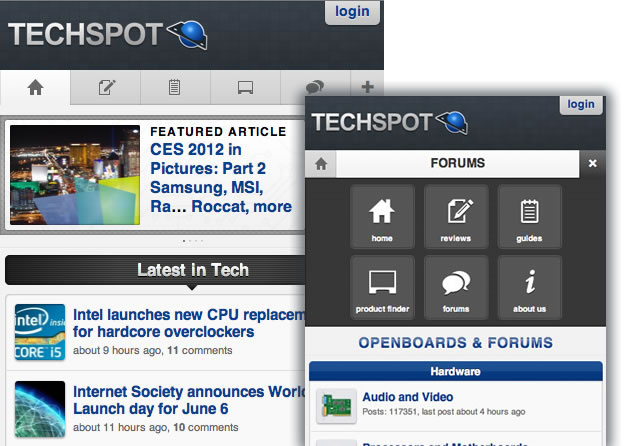
Task: Click 'about 9 hours ago, 11 comments' text
Action: pos(152,350)
